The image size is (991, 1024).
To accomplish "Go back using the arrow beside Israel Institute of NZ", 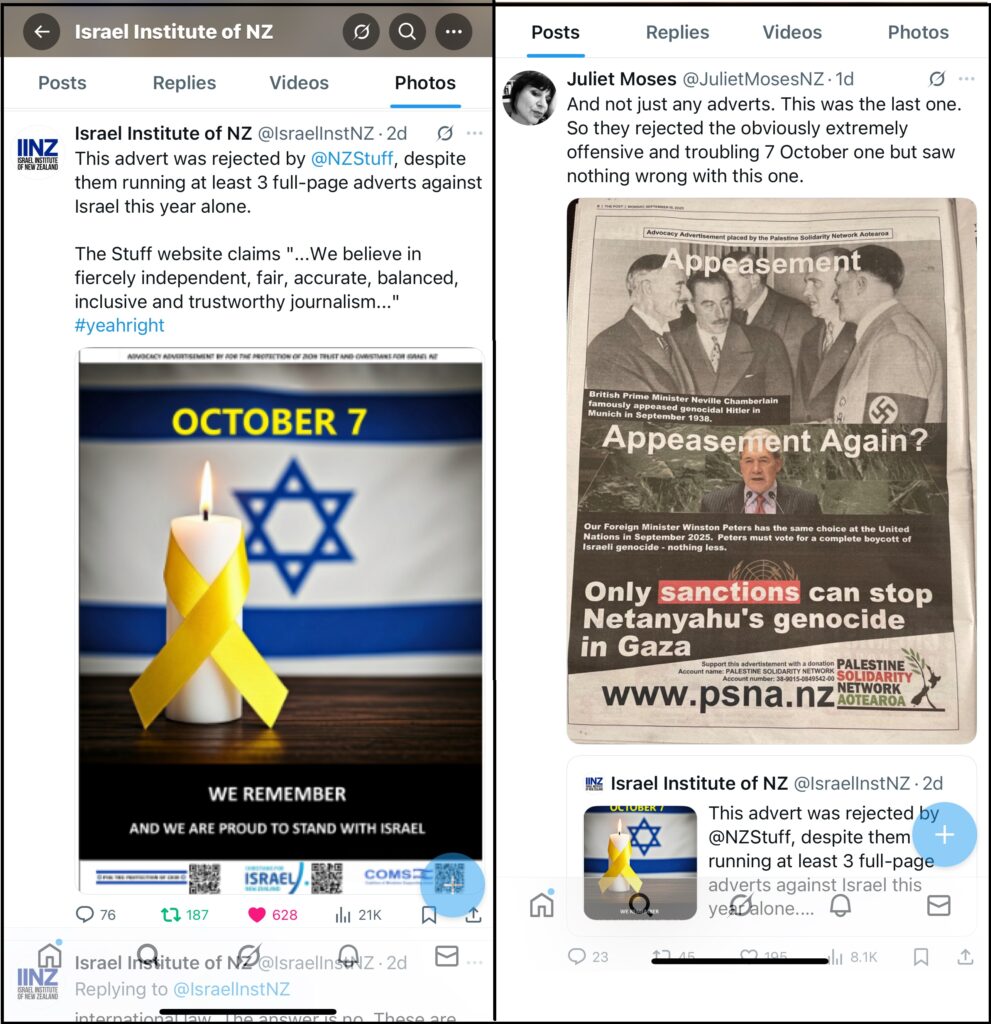I will pyautogui.click(x=42, y=31).
